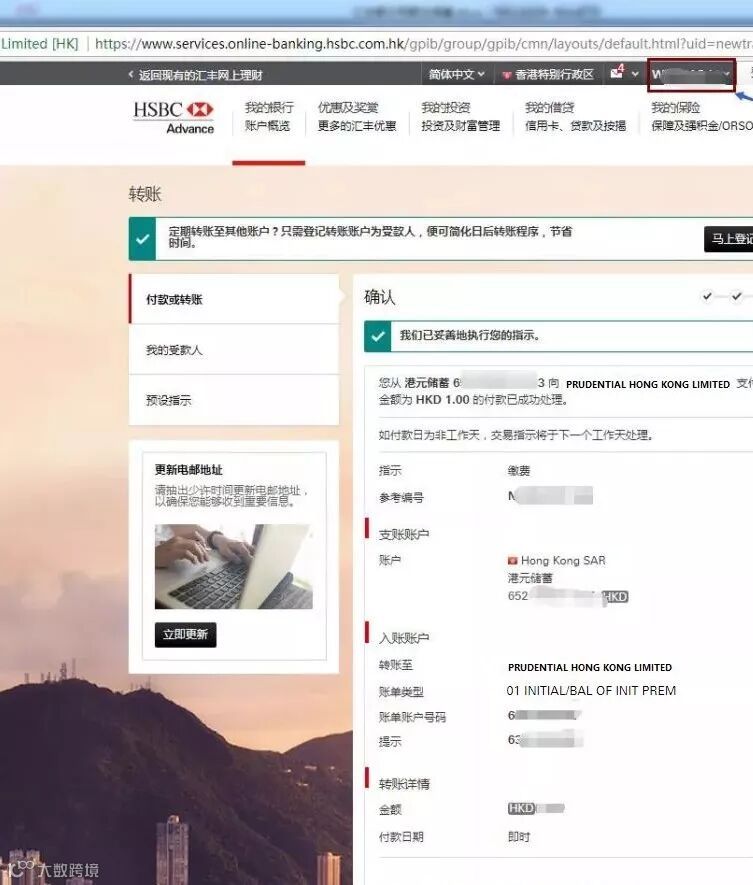Open the mail messages envelope icon

point(616,73)
